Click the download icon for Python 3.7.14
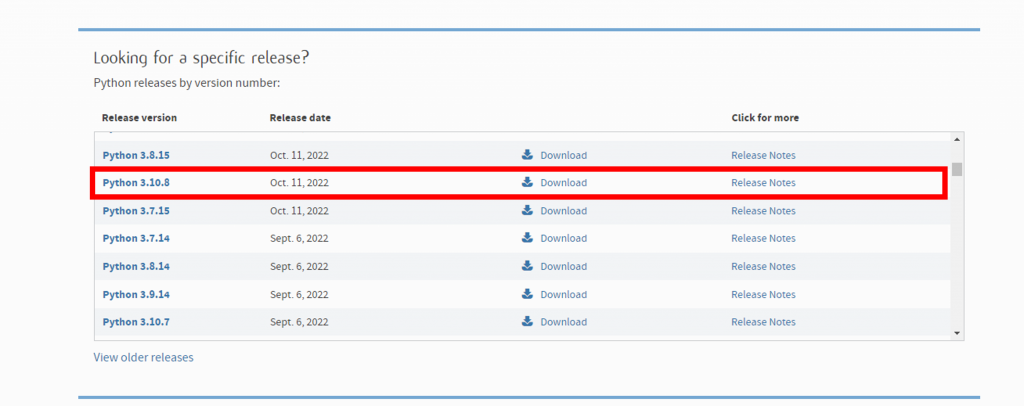Screen dimensions: 1024x406 [528, 238]
